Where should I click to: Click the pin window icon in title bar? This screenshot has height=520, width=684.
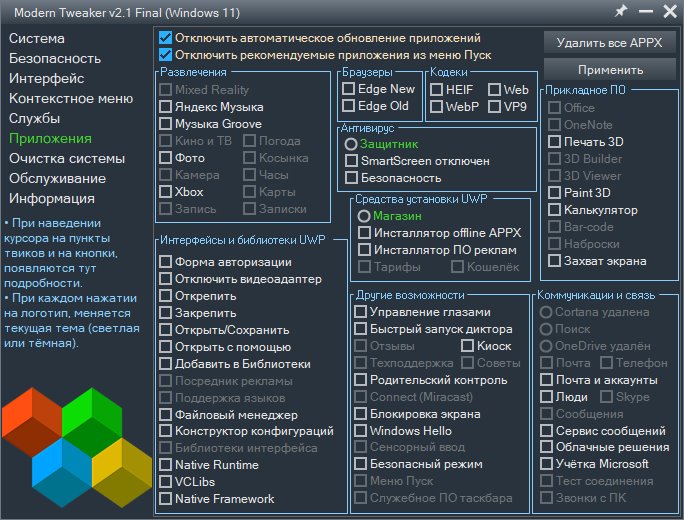coord(622,11)
